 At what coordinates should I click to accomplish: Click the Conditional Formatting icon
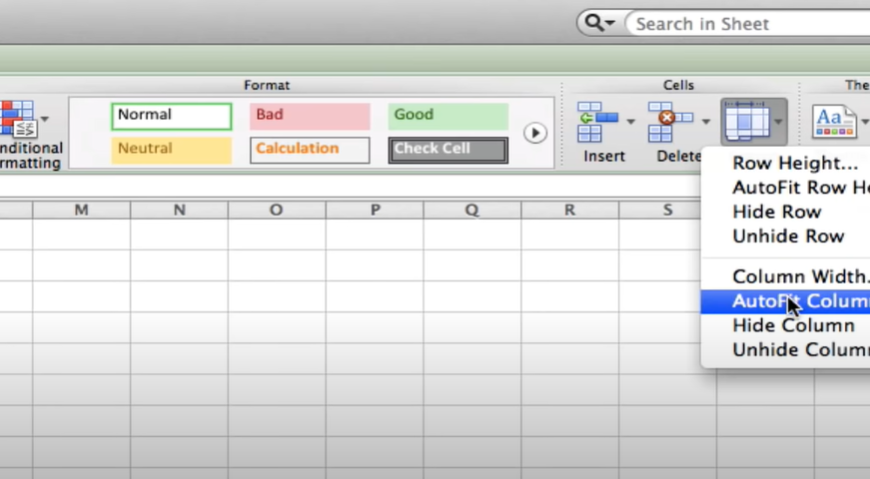(19, 119)
